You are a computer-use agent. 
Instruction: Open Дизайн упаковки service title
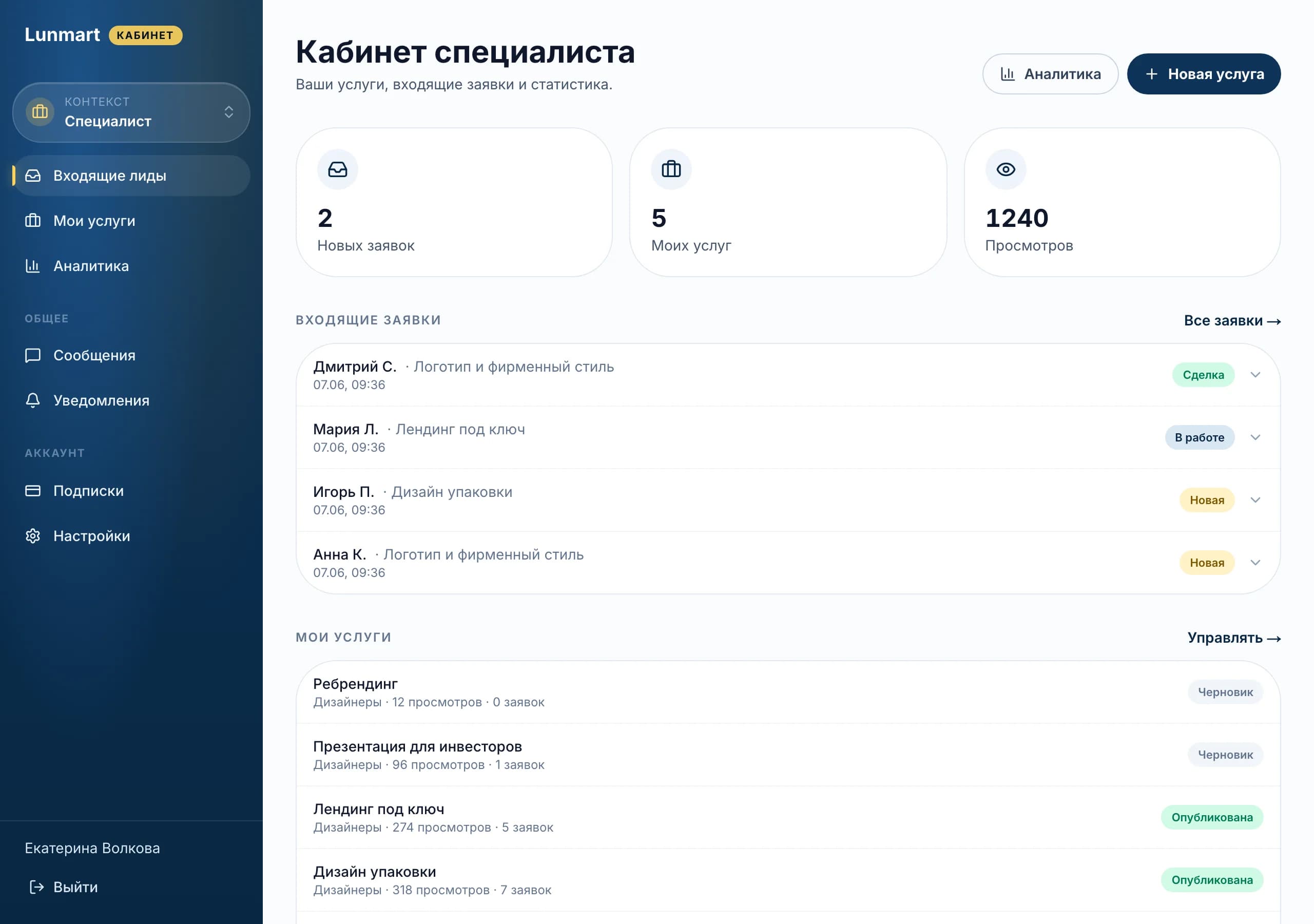pos(374,871)
